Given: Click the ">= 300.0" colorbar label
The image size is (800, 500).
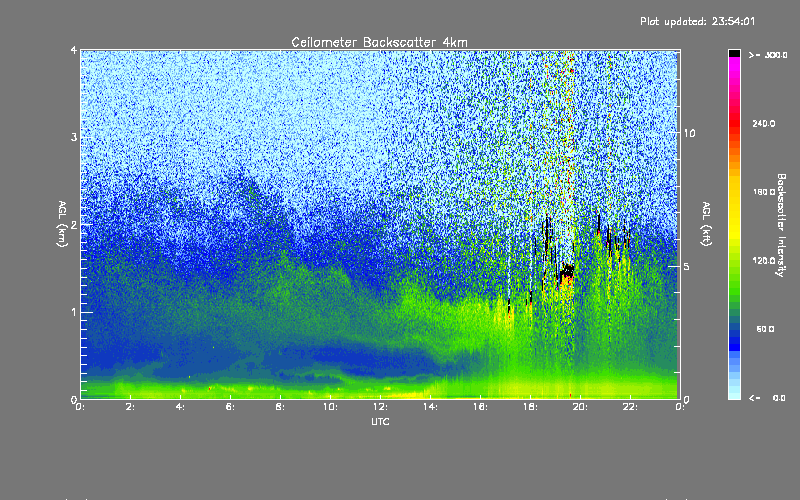Looking at the screenshot, I should (x=768, y=55).
